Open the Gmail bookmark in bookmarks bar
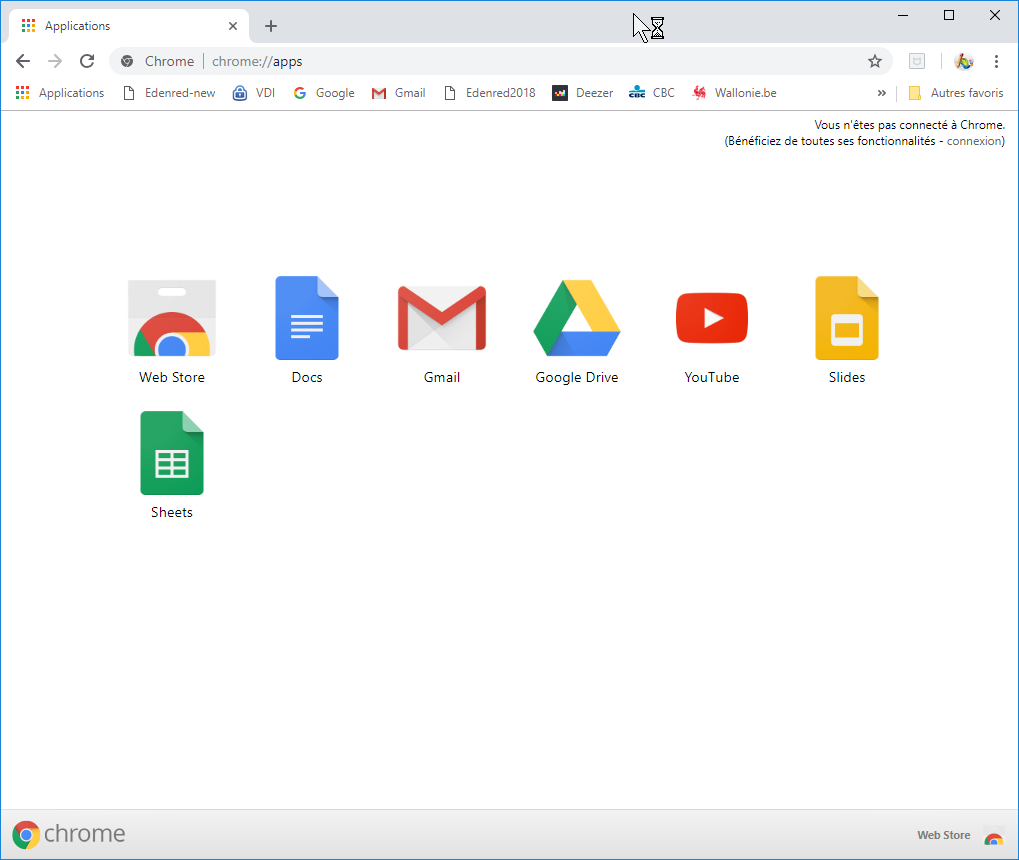 click(398, 93)
